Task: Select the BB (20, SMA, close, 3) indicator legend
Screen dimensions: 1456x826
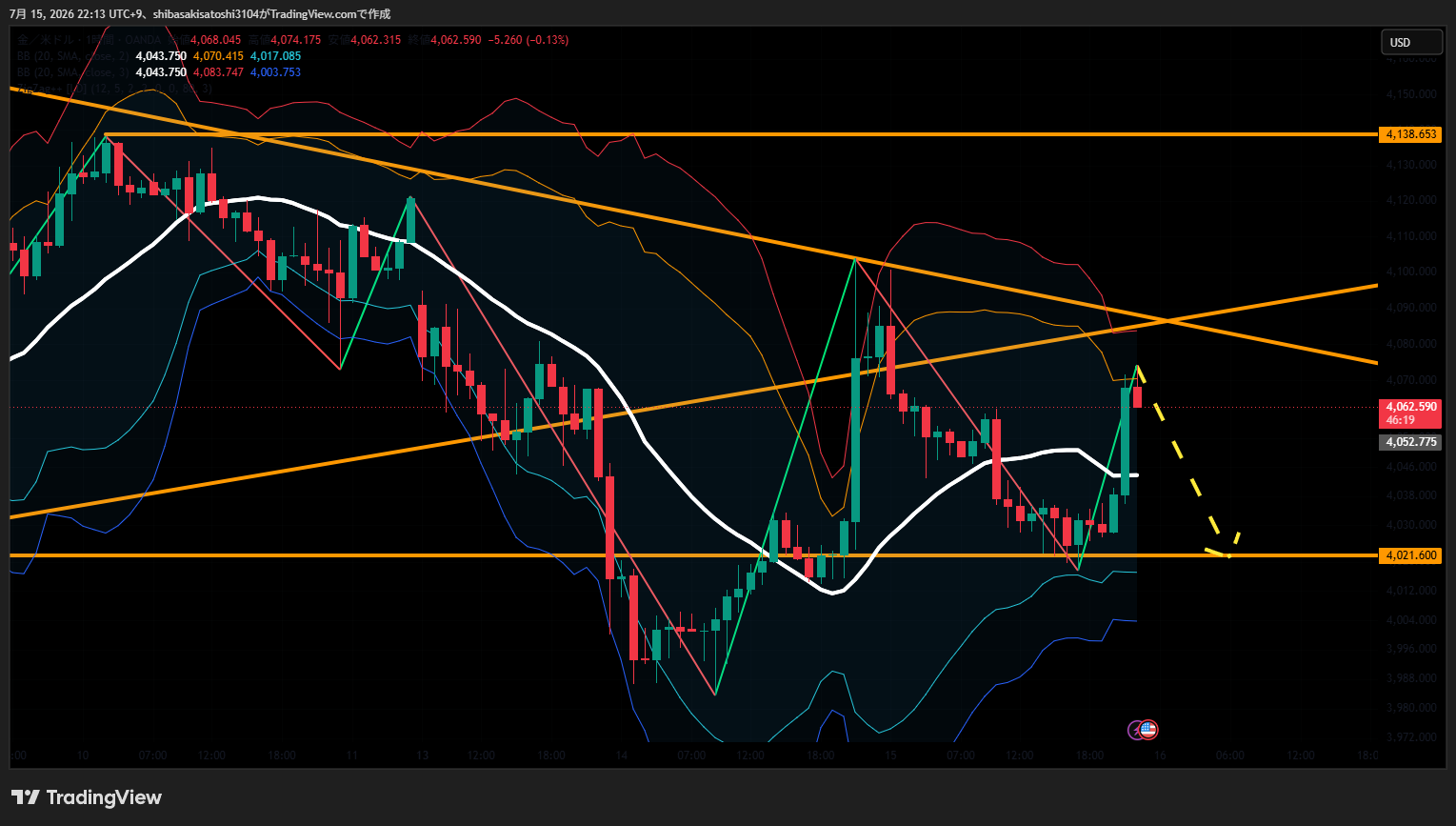Action: click(73, 72)
